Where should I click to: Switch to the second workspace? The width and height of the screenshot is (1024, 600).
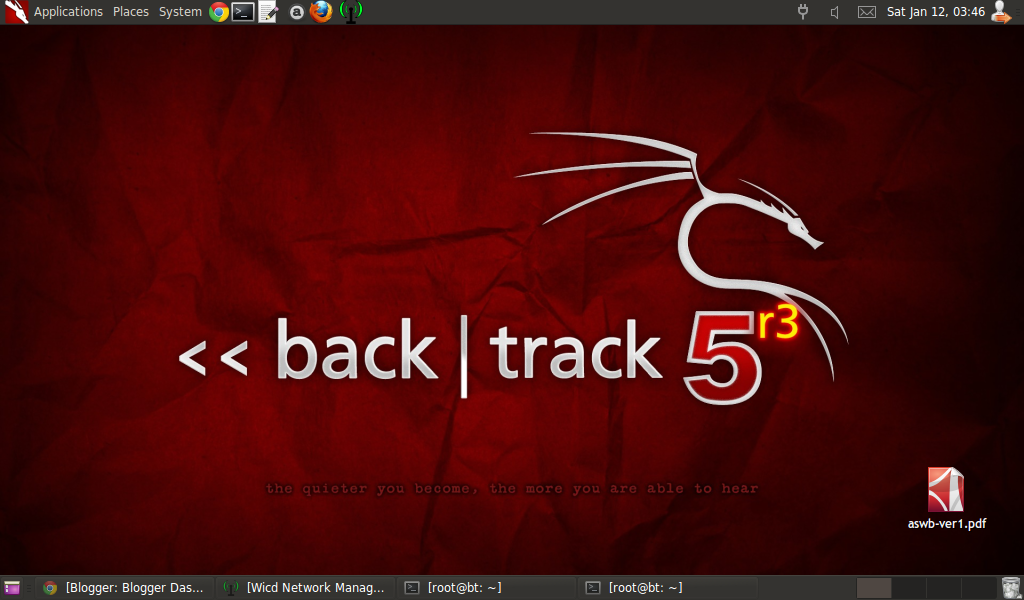[909, 588]
